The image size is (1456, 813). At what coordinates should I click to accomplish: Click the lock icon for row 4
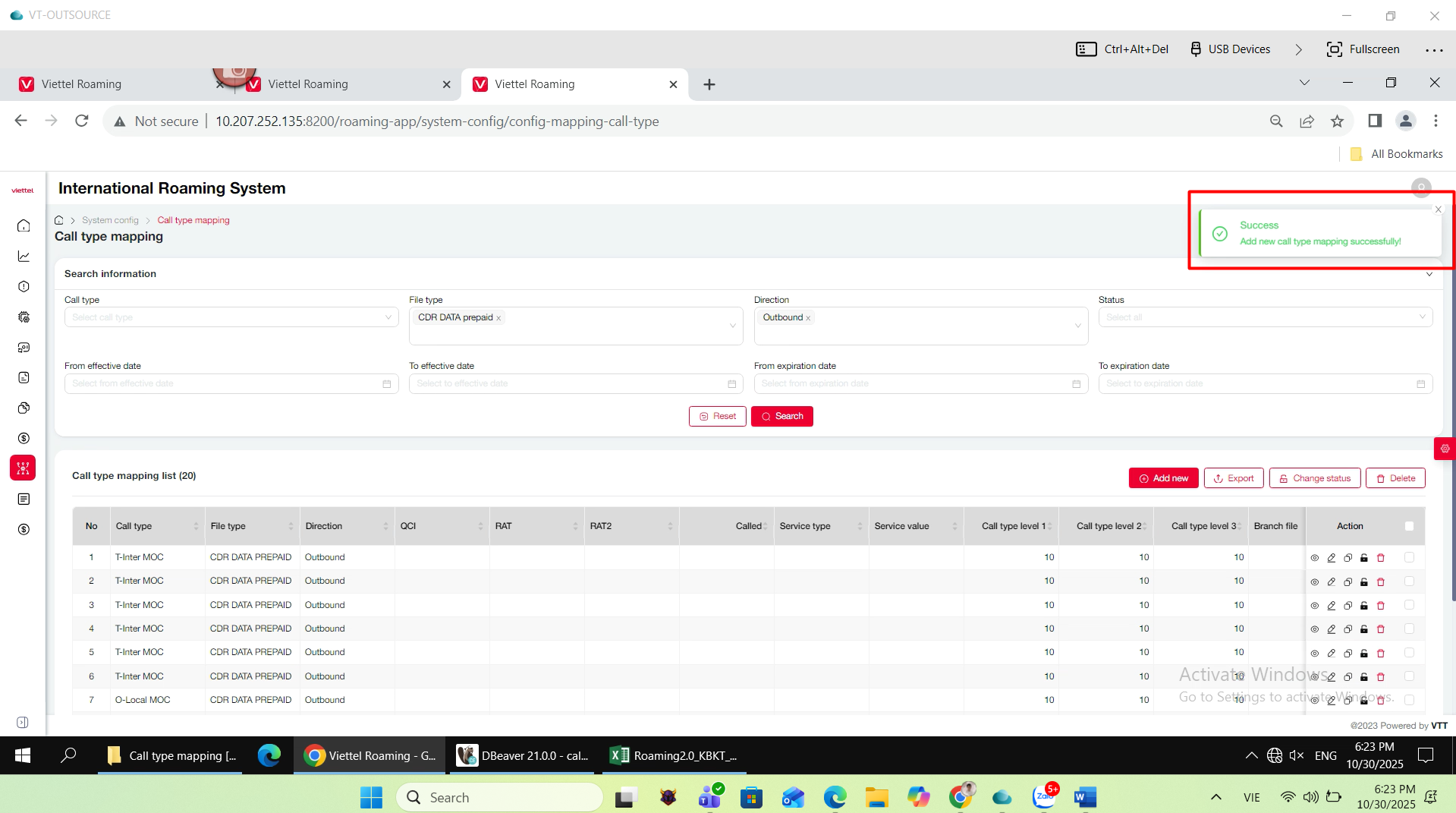1364,629
